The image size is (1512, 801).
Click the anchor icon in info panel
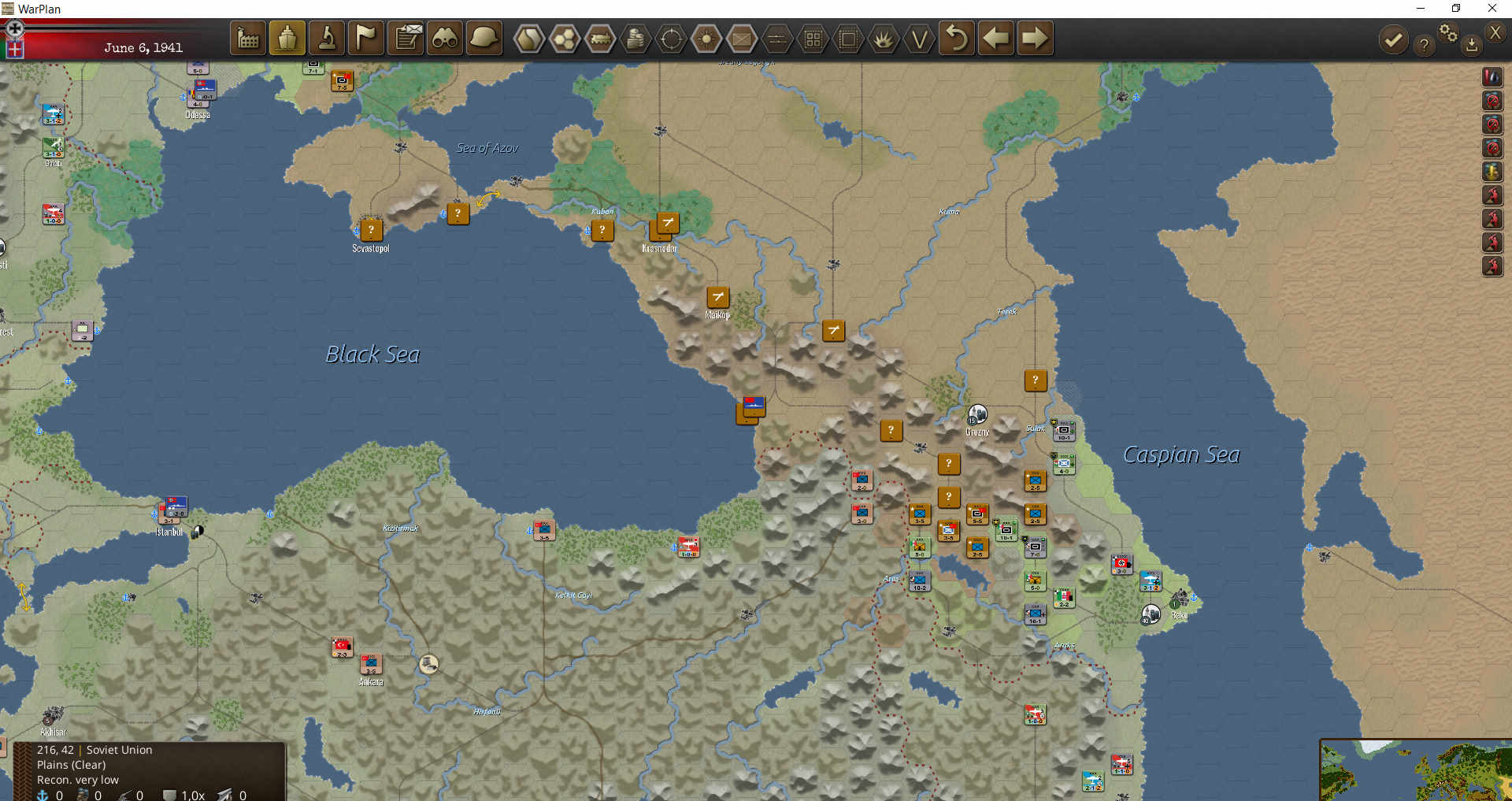(x=43, y=795)
